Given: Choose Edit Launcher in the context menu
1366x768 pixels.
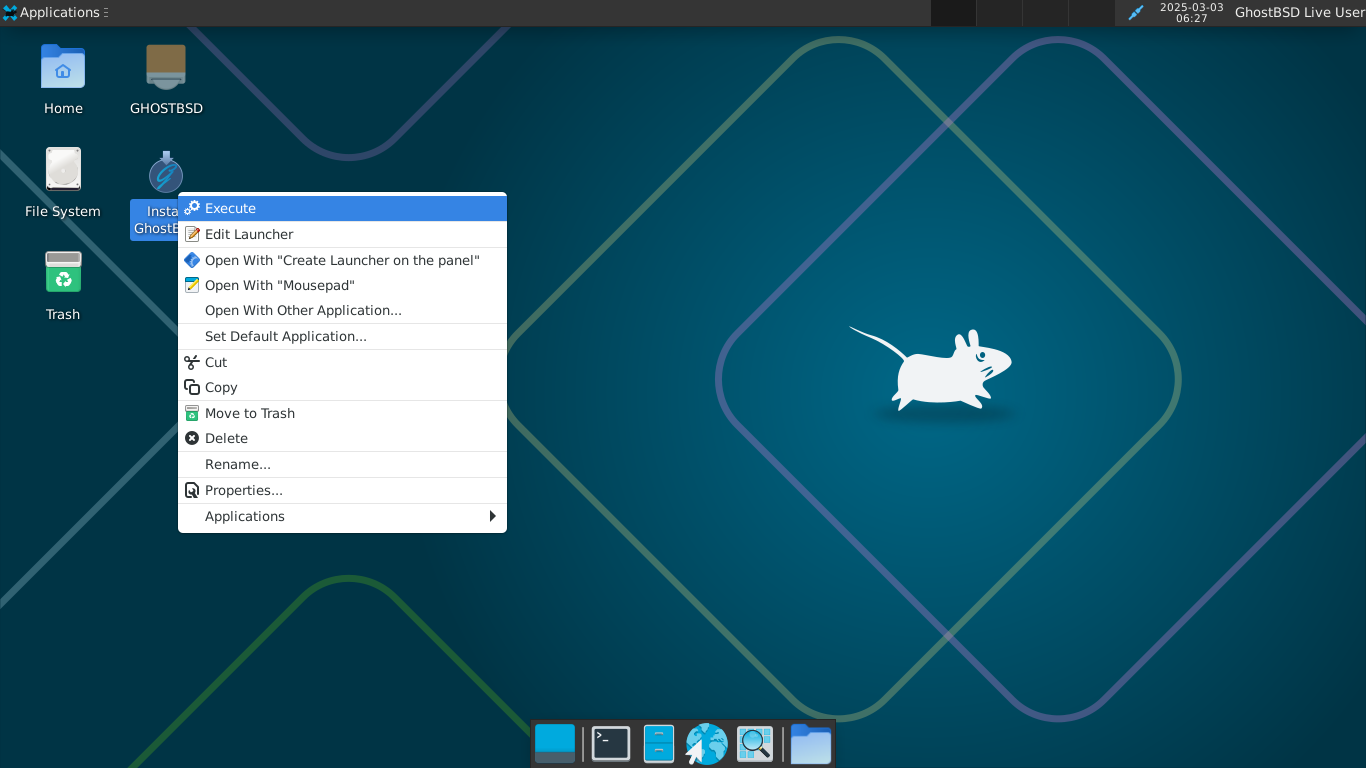Looking at the screenshot, I should pos(342,234).
